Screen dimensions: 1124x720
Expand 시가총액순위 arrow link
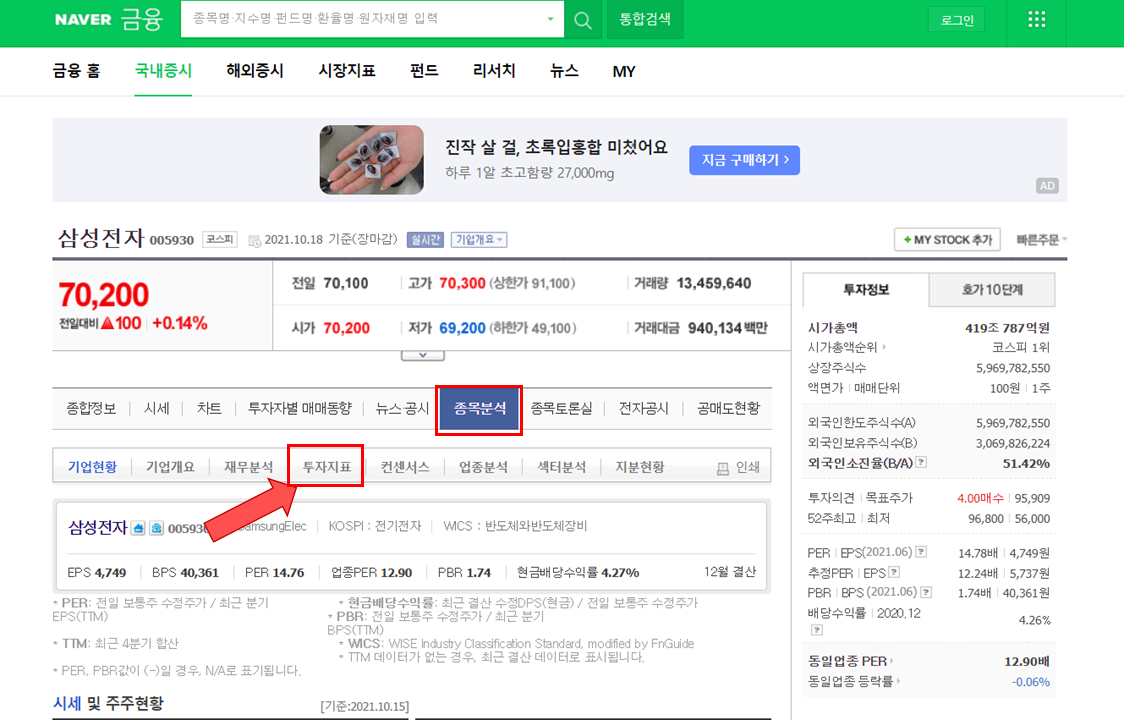click(x=884, y=347)
